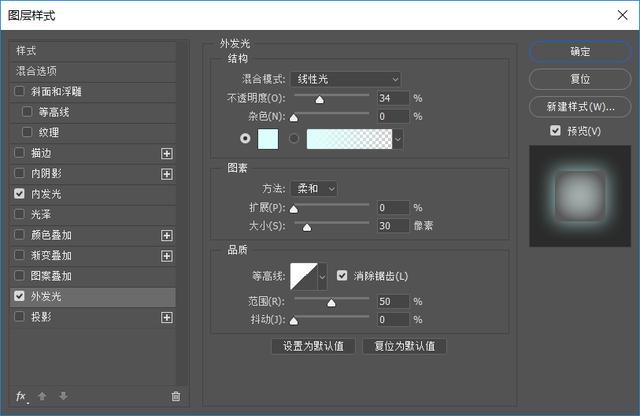Click the 杂色 value field

(x=393, y=116)
